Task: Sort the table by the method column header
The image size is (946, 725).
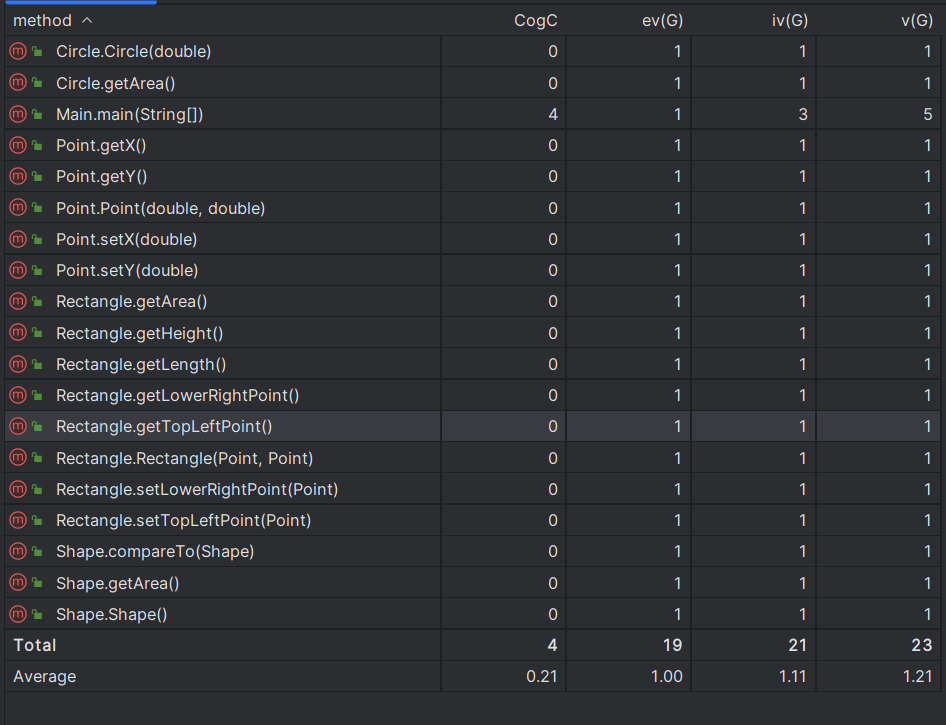Action: tap(43, 20)
